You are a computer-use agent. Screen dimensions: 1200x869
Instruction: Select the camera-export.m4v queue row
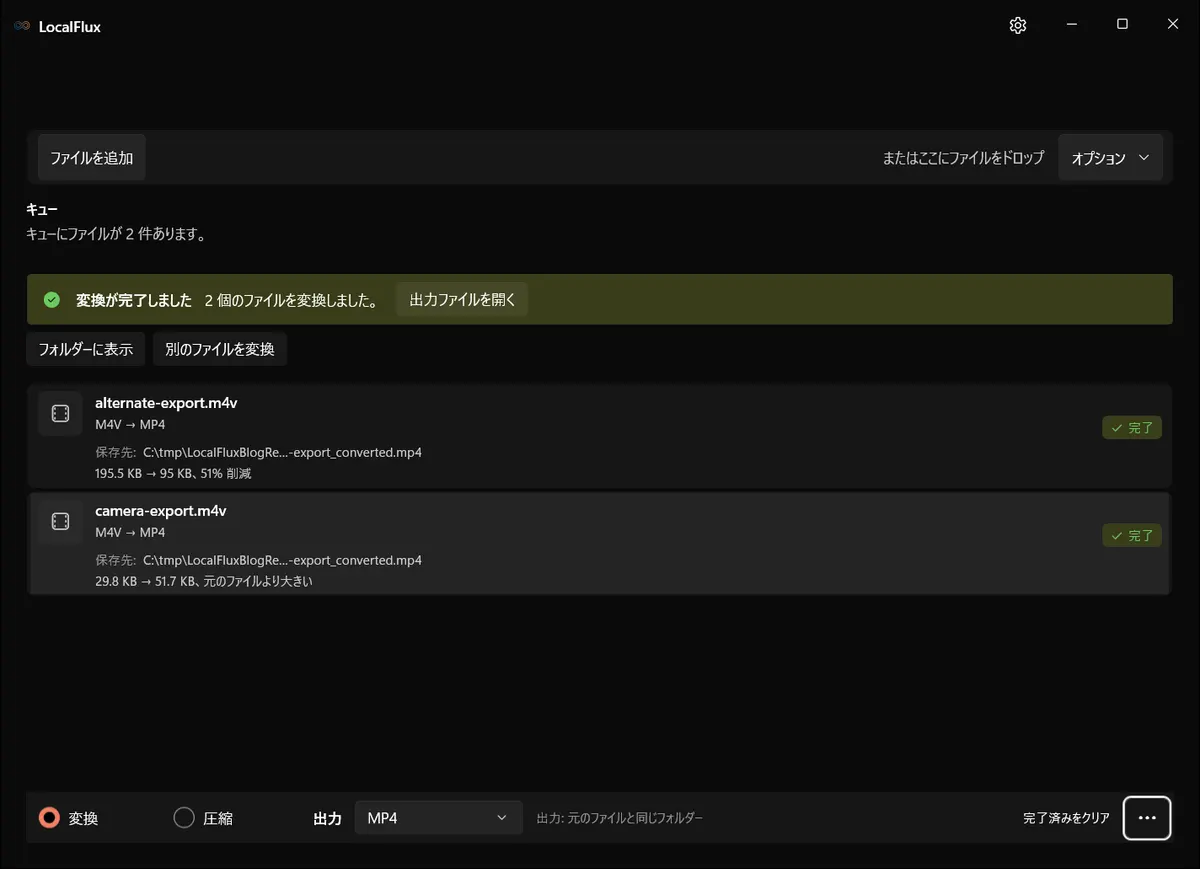click(600, 543)
